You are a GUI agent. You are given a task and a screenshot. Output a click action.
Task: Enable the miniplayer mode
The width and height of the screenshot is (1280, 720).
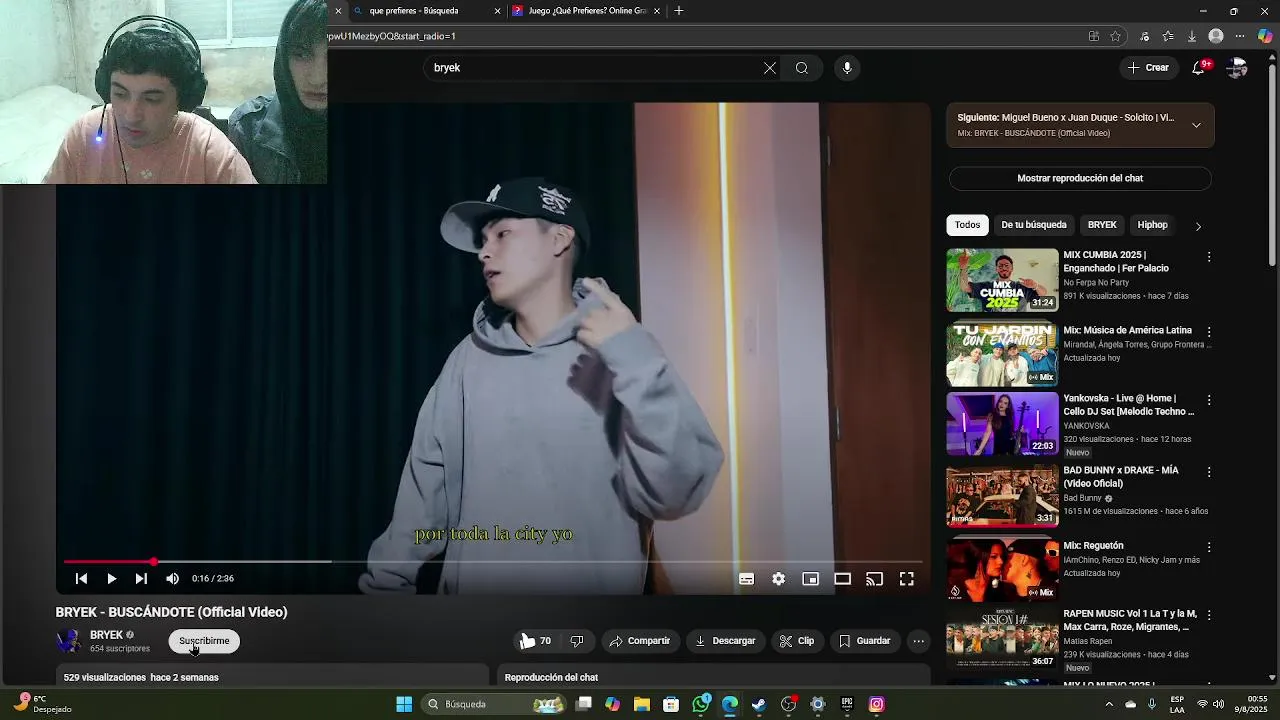click(x=810, y=578)
